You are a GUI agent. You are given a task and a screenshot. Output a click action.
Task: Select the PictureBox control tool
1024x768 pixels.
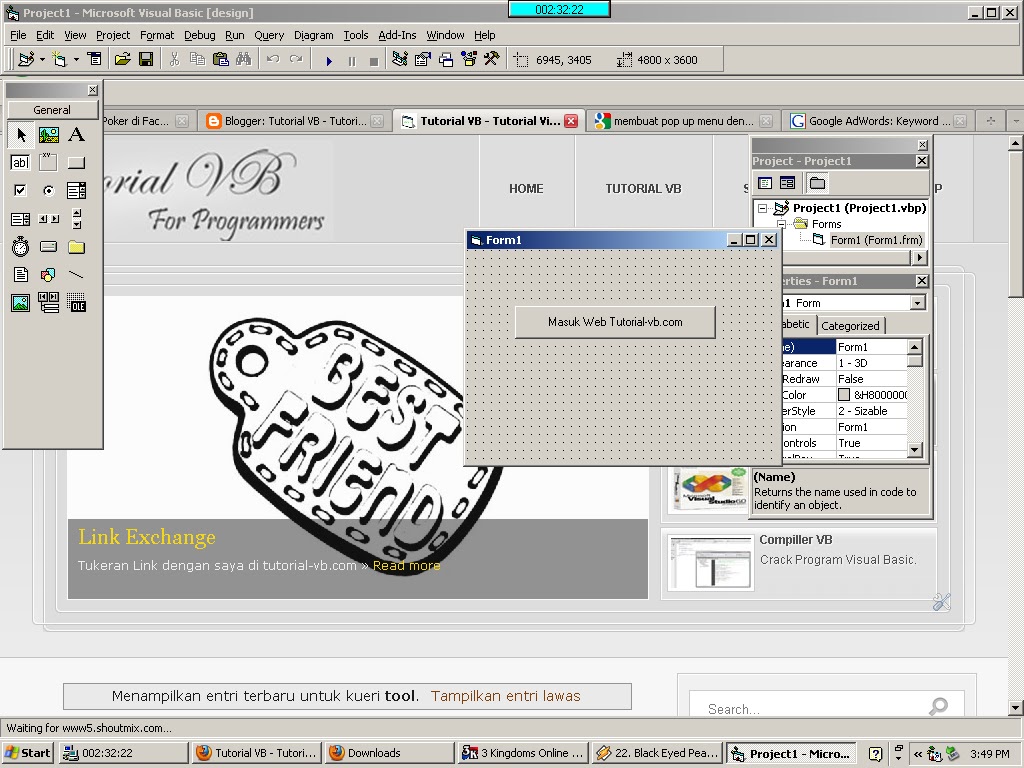48,135
